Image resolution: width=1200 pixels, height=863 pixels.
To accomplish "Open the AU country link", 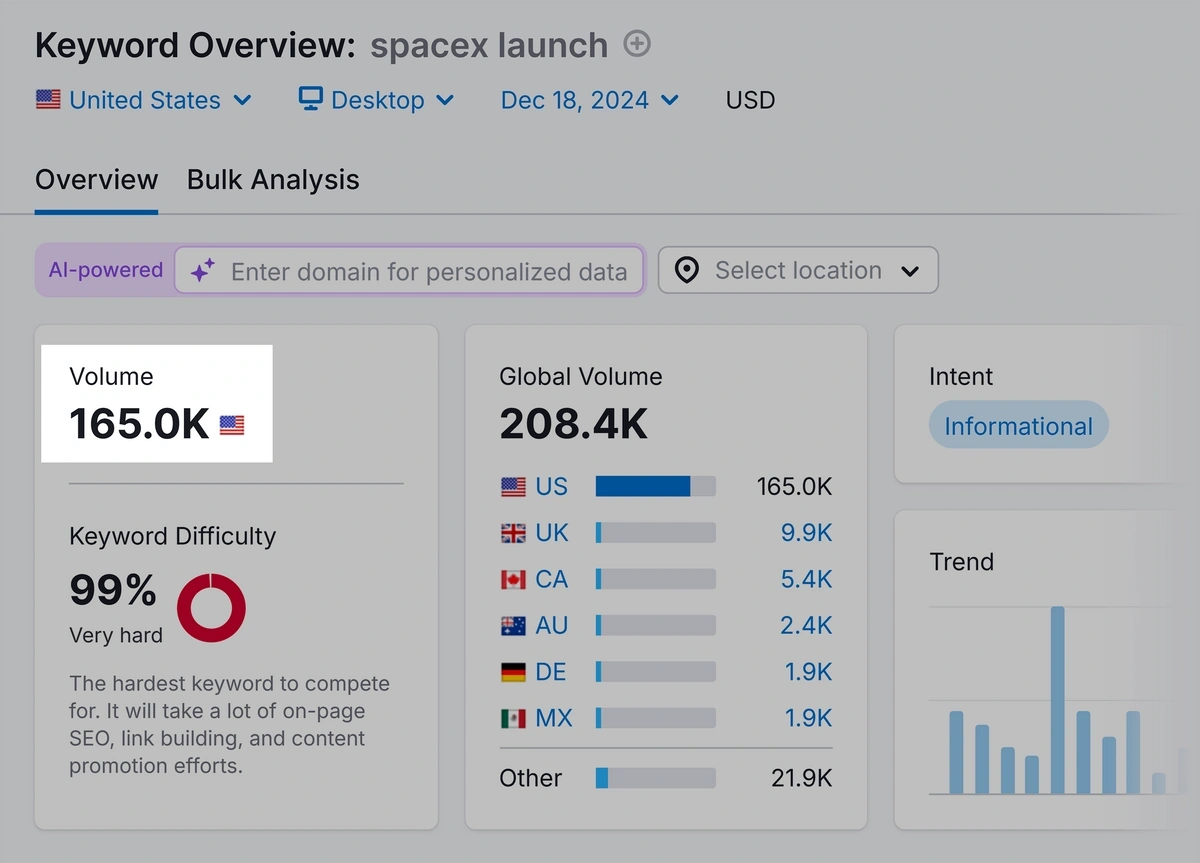I will pos(552,625).
